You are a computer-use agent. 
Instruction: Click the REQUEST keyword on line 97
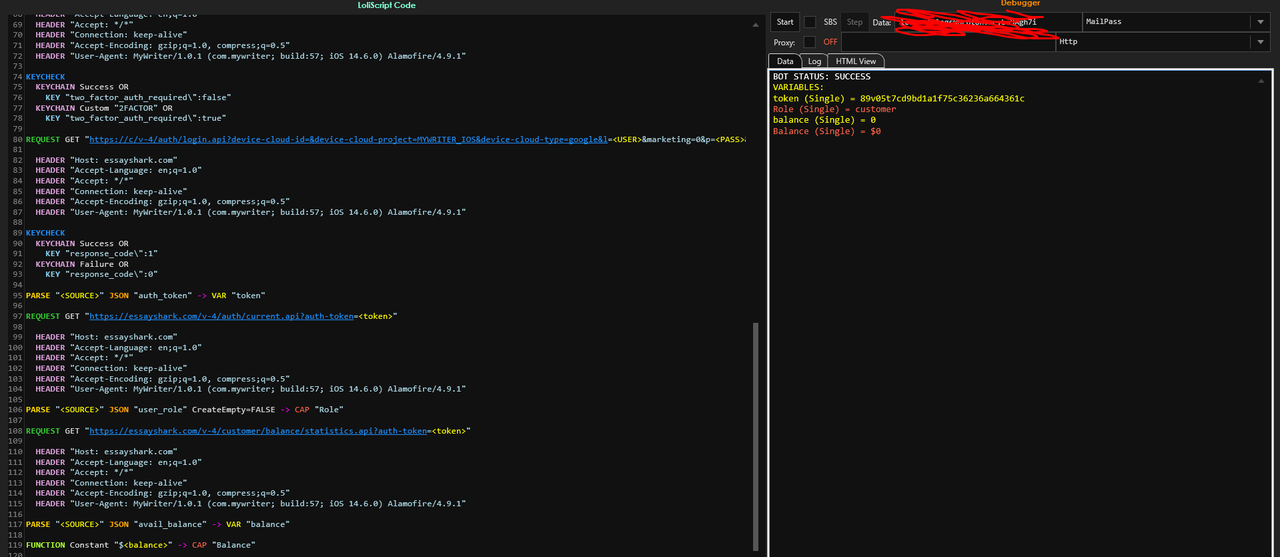point(42,316)
